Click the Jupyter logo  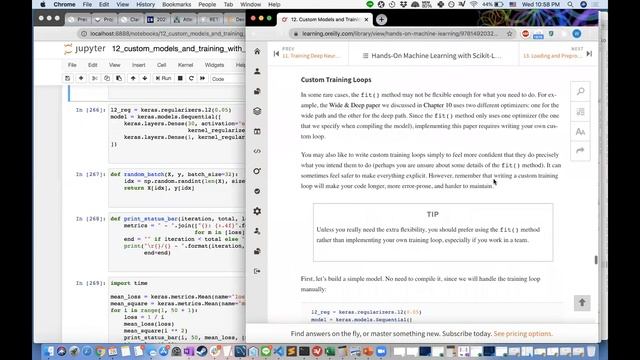coord(85,49)
